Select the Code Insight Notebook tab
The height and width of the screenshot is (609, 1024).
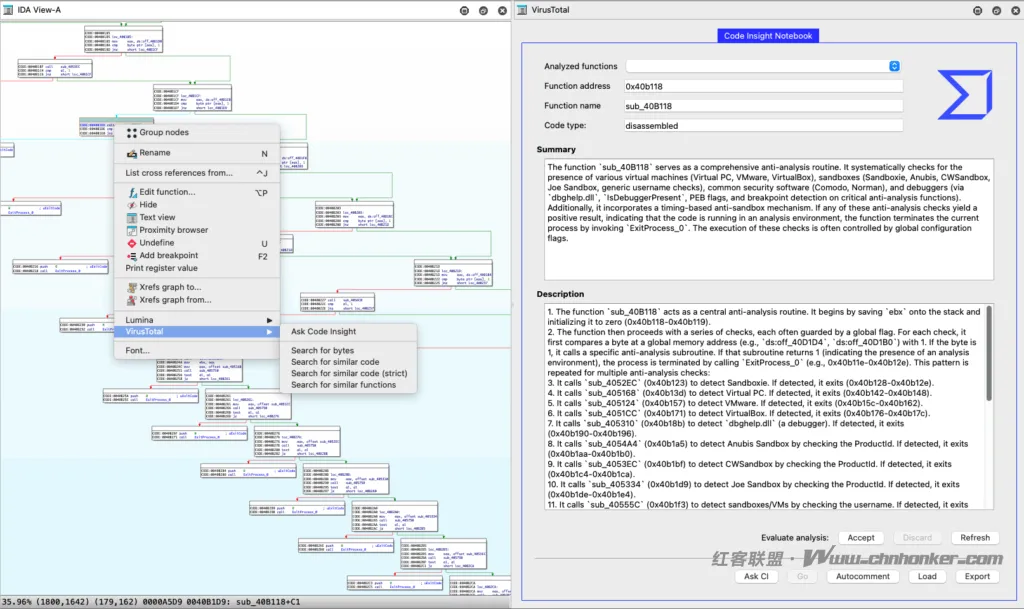pos(769,36)
